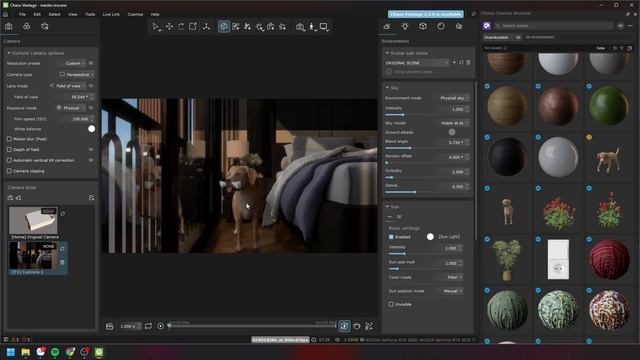Open the Help menu

pos(155,14)
